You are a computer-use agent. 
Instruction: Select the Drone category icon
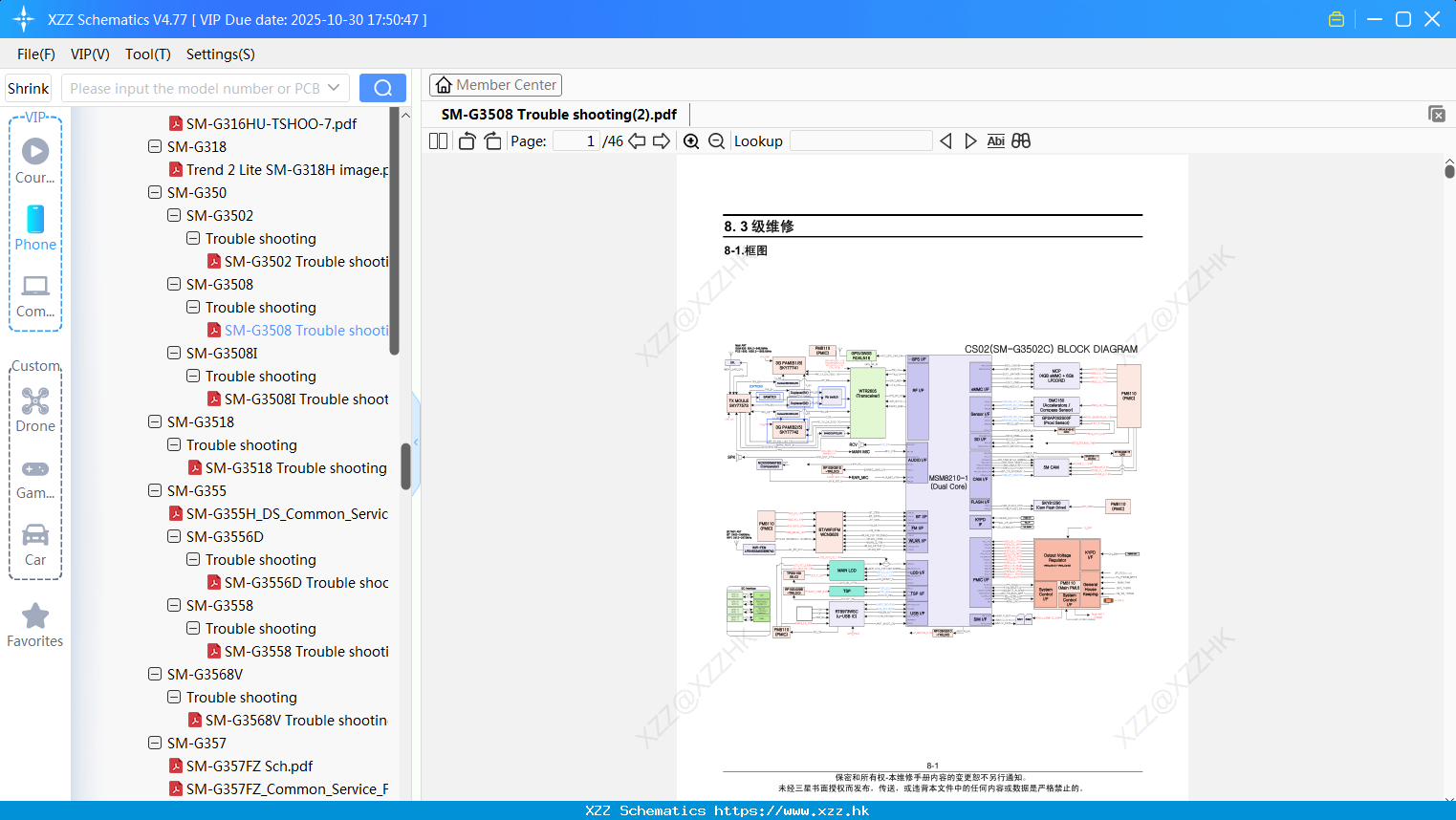tap(35, 410)
